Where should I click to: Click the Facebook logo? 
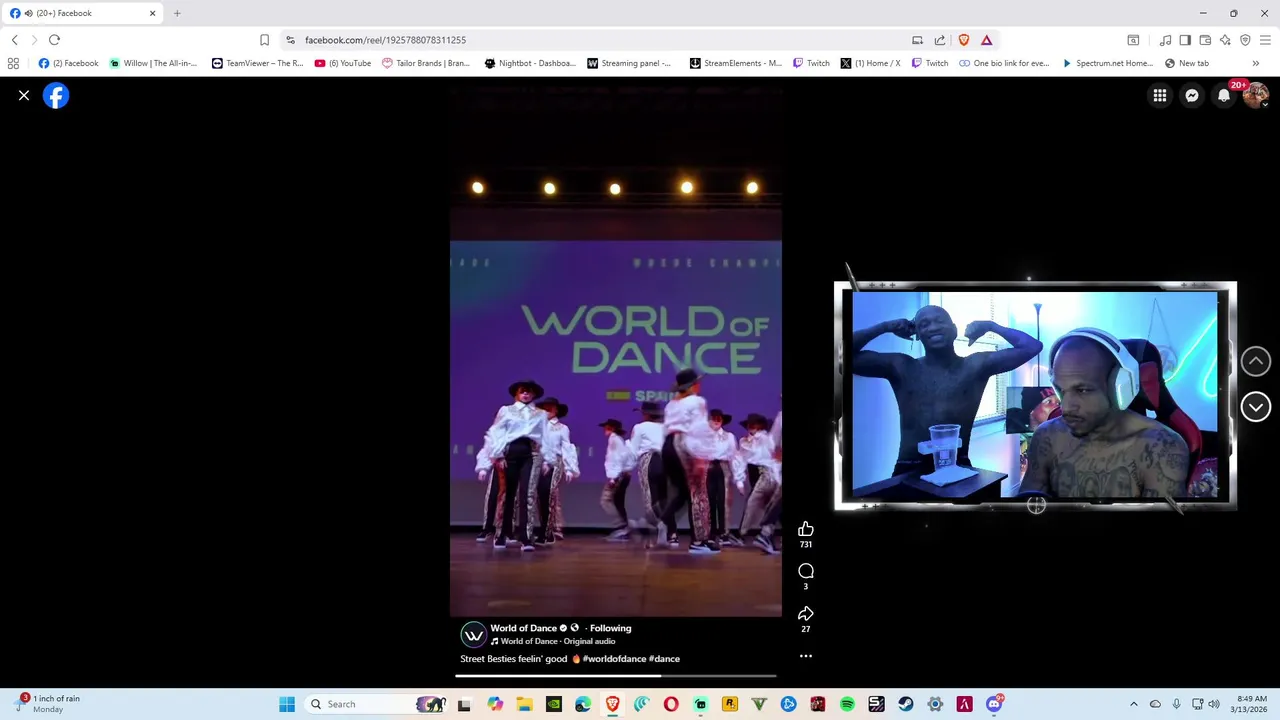tap(56, 95)
